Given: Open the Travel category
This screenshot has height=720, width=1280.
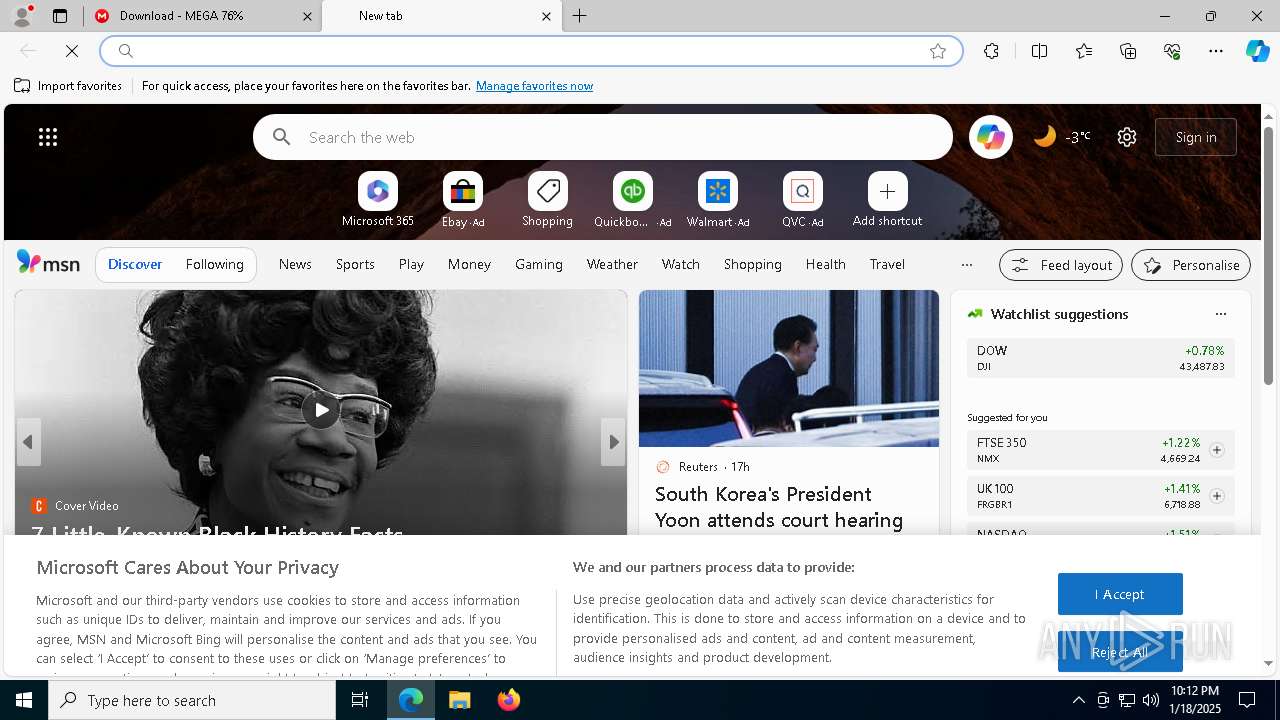Looking at the screenshot, I should point(887,264).
